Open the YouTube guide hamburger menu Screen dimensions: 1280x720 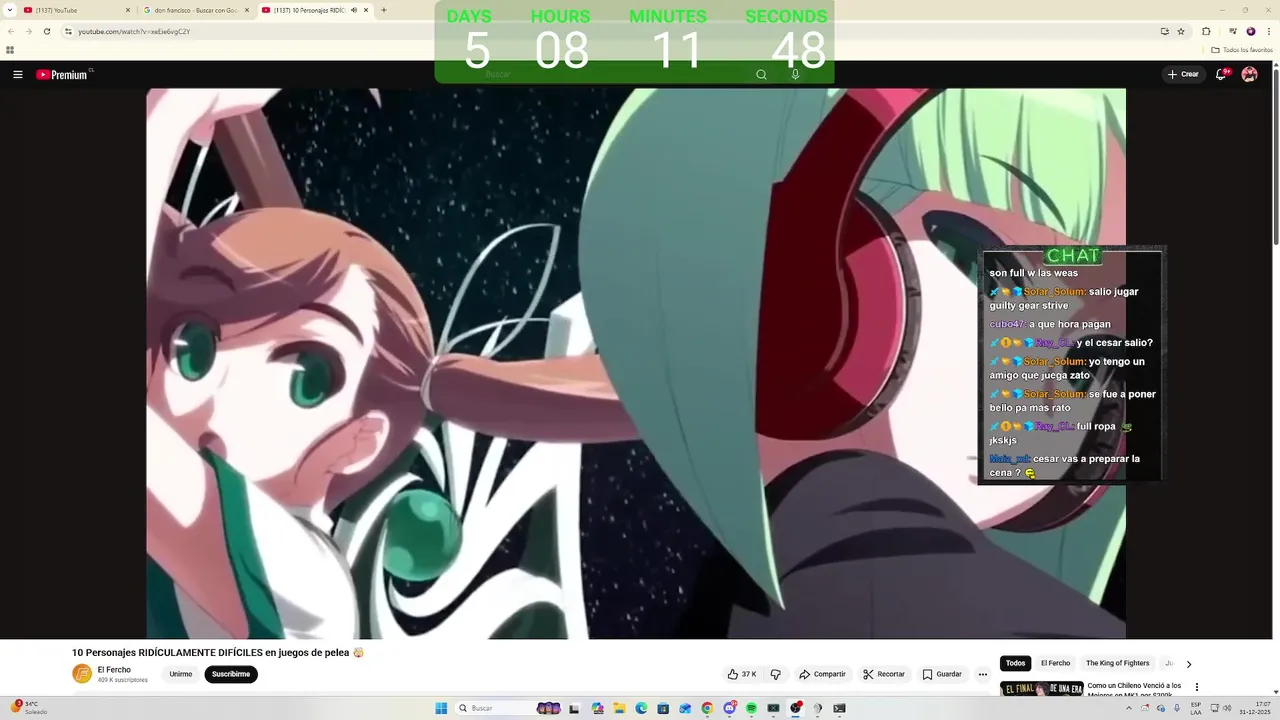coord(17,74)
